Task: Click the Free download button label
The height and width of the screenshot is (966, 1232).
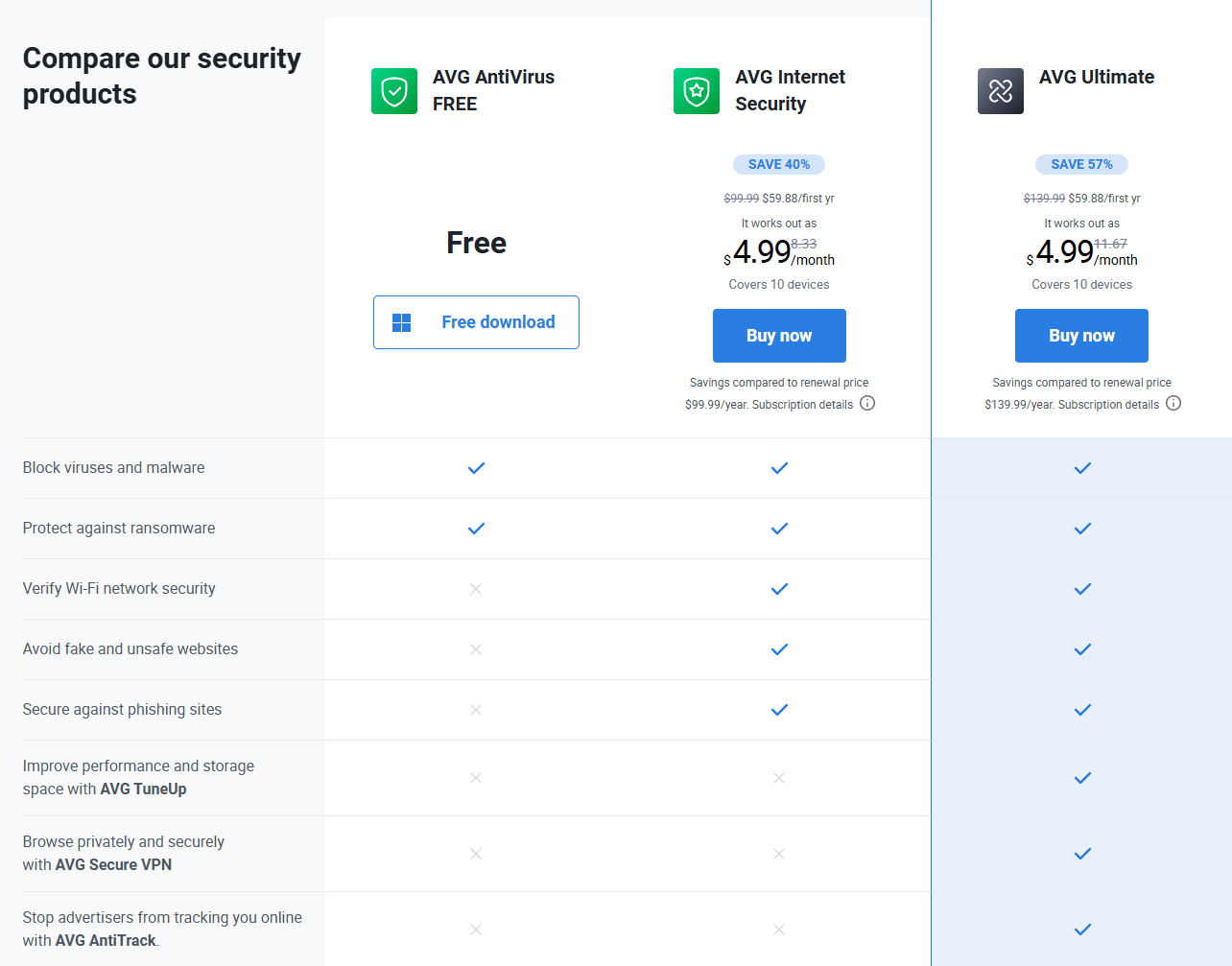Action: pyautogui.click(x=498, y=322)
